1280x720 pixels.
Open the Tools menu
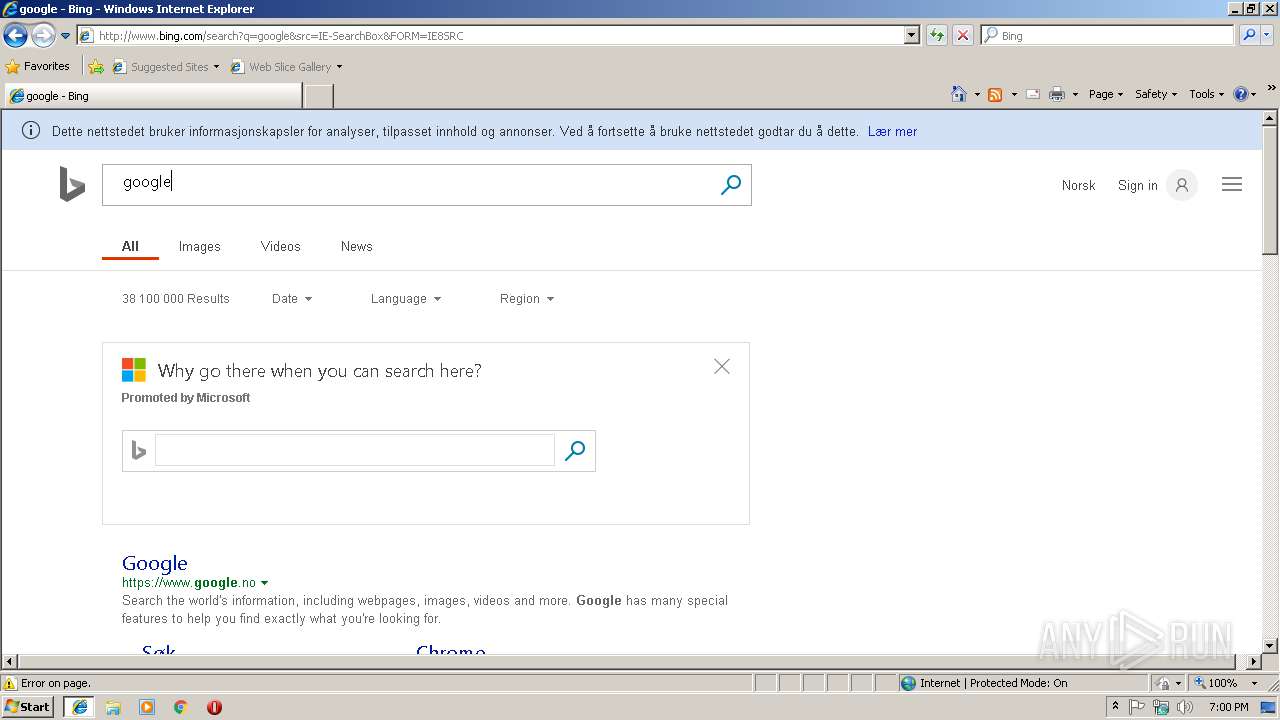point(1206,94)
